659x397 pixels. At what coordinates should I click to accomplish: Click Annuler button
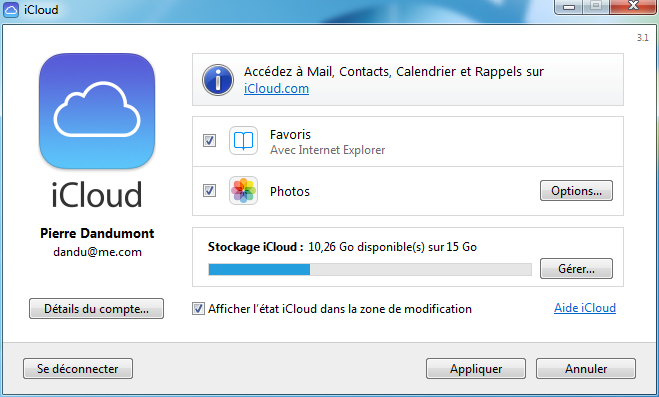(x=585, y=368)
